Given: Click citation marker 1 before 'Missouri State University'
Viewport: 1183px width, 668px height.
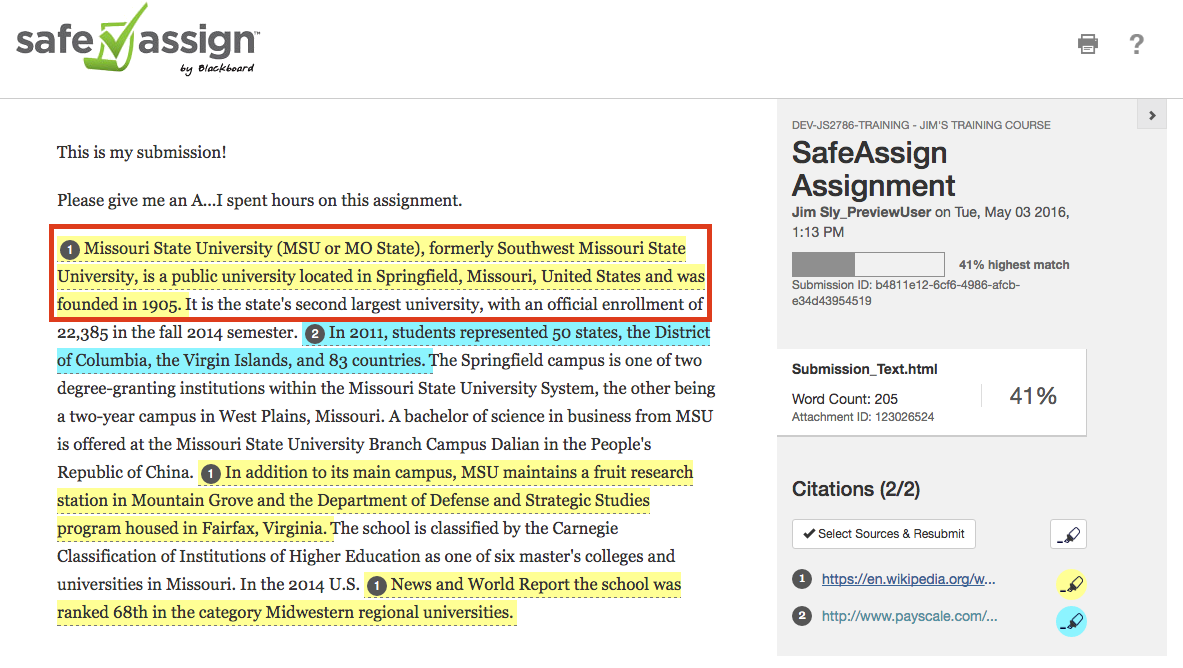Looking at the screenshot, I should (69, 249).
